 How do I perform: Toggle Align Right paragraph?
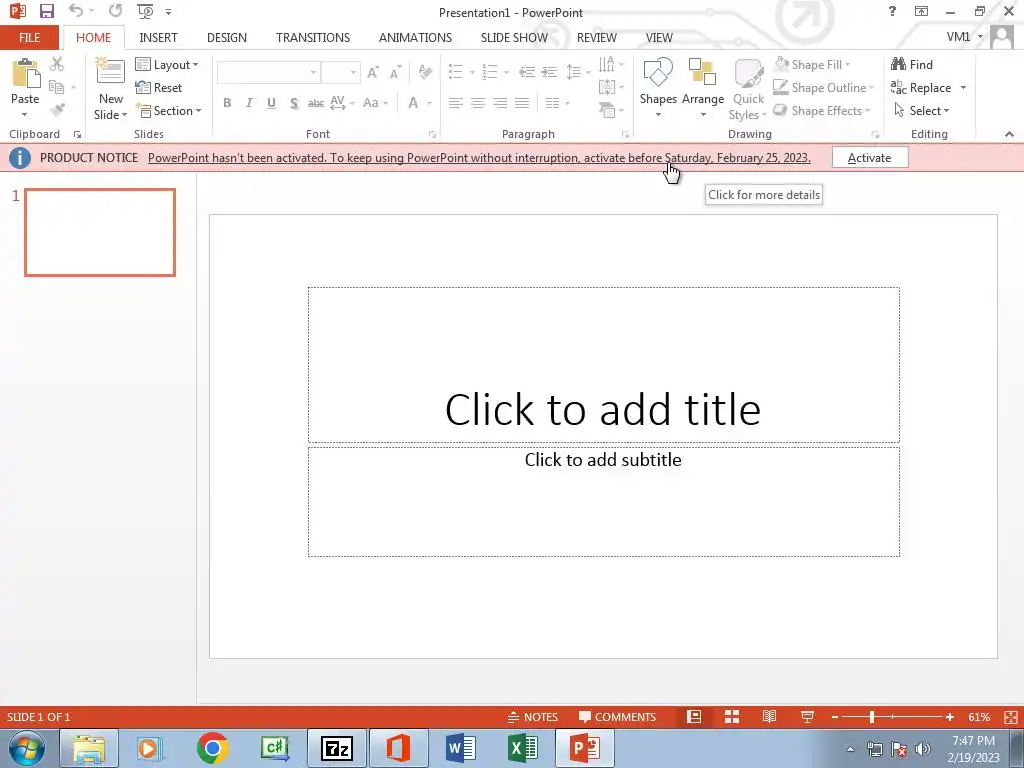click(500, 103)
